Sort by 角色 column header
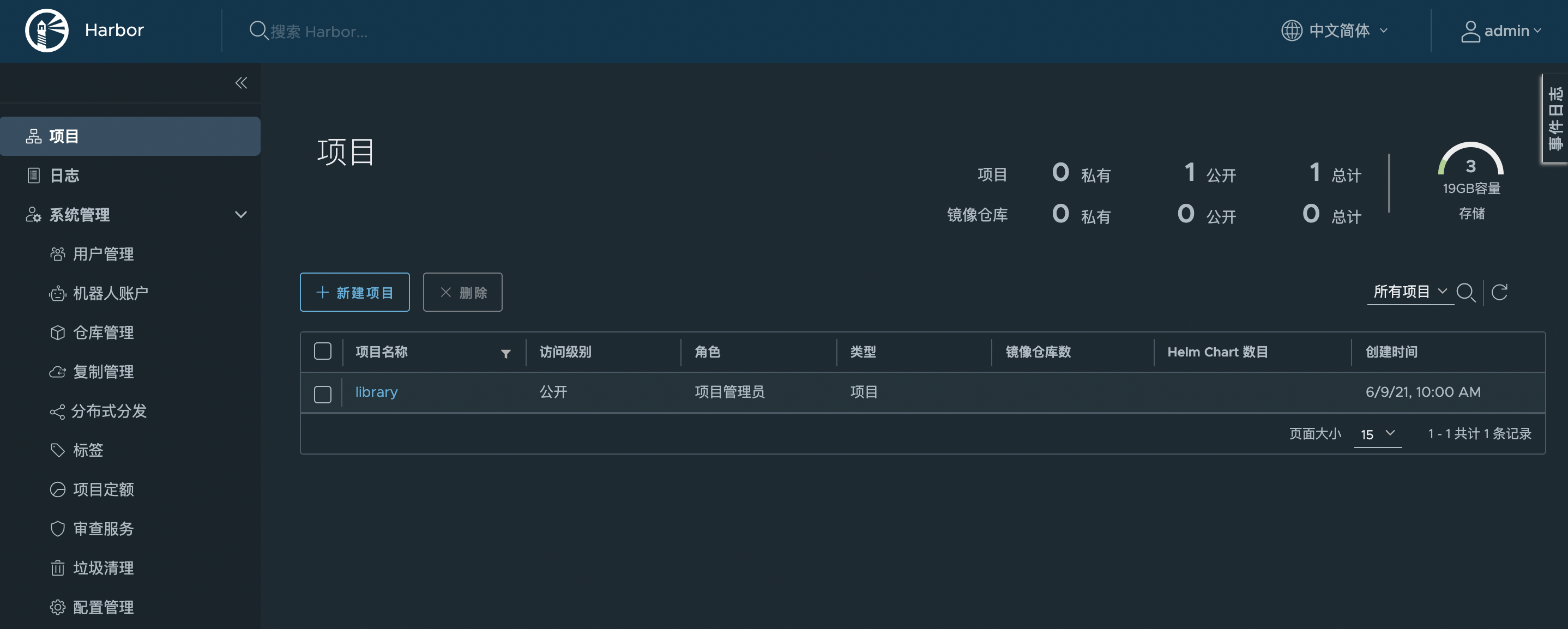1568x629 pixels. pyautogui.click(x=707, y=352)
